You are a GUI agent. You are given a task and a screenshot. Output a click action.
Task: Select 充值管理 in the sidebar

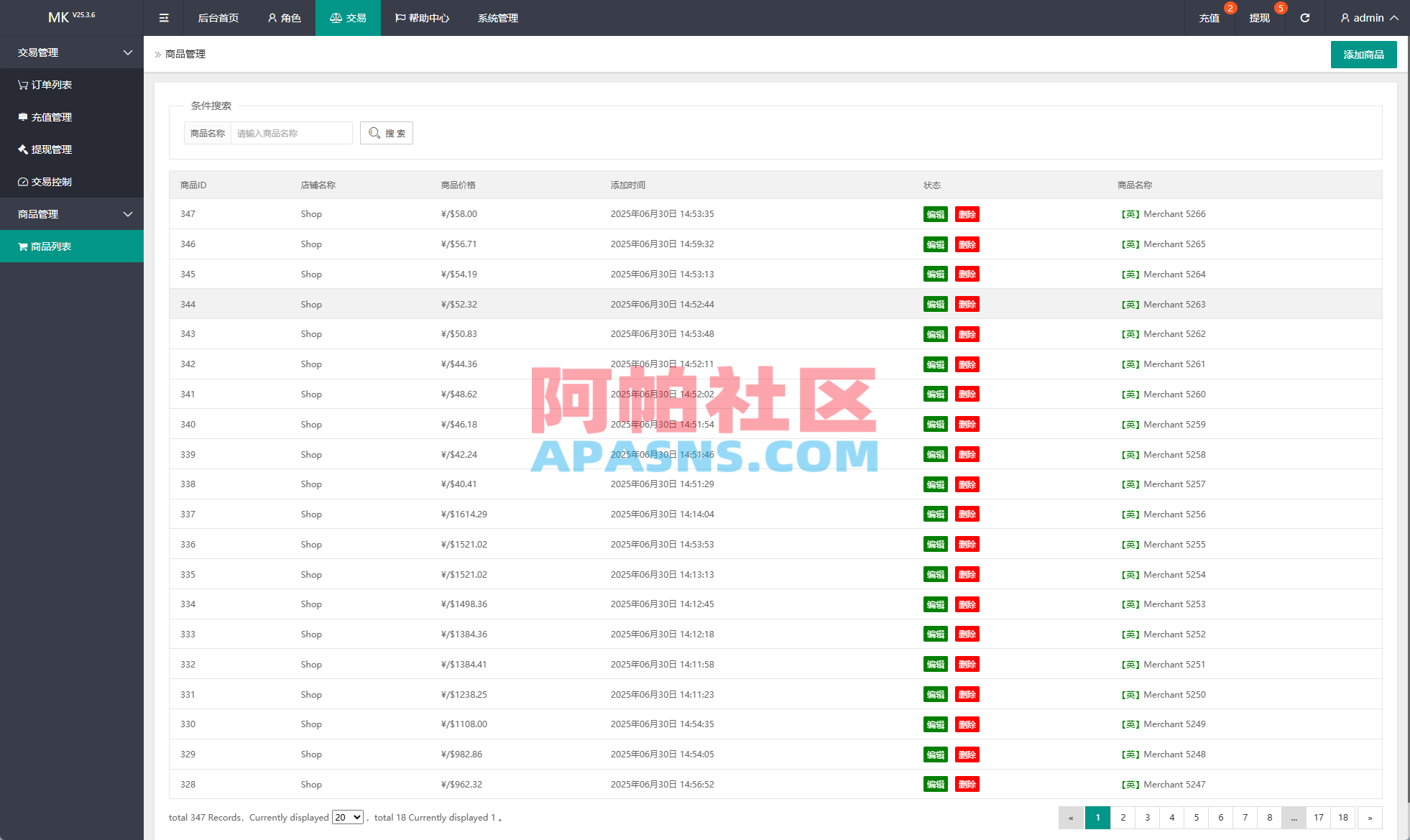[50, 116]
